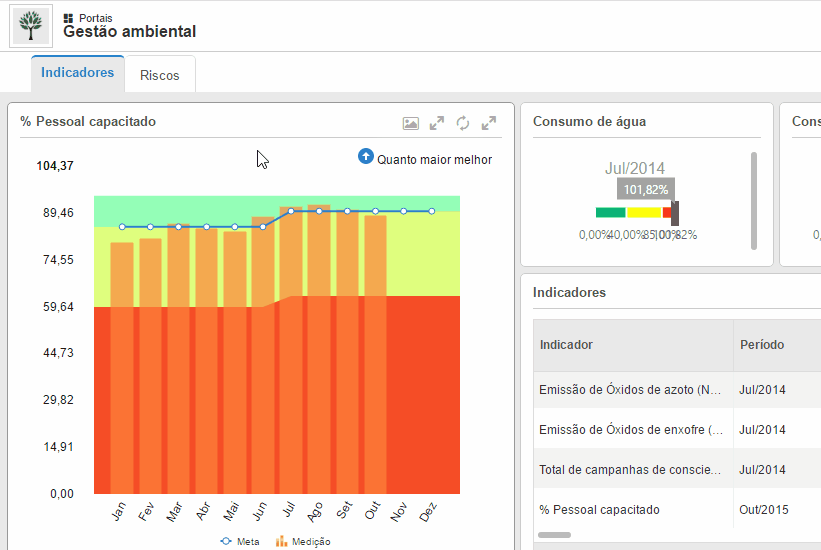The height and width of the screenshot is (550, 821).
Task: Click the water consumption gauge marker
Action: click(x=675, y=212)
